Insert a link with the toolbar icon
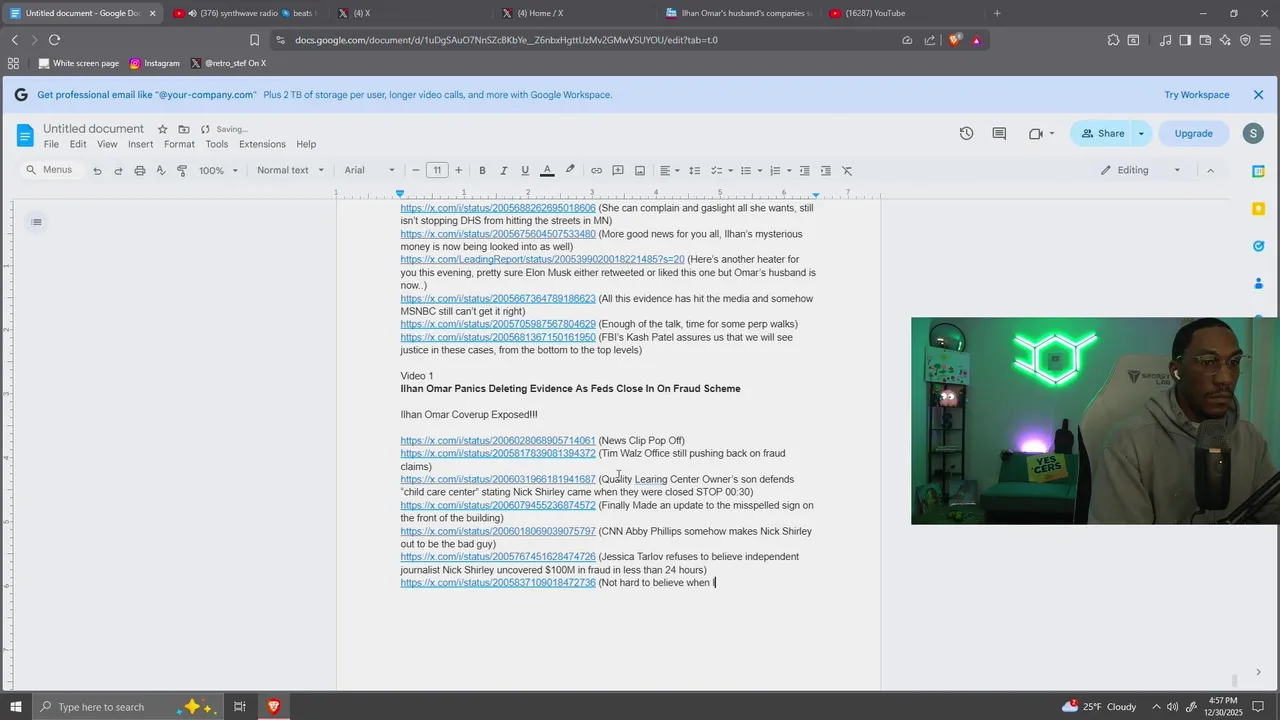This screenshot has height=720, width=1280. point(597,171)
